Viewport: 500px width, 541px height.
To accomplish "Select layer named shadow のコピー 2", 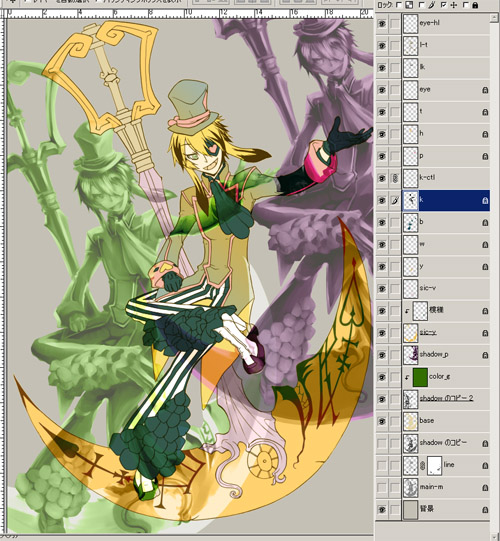I will [446, 398].
